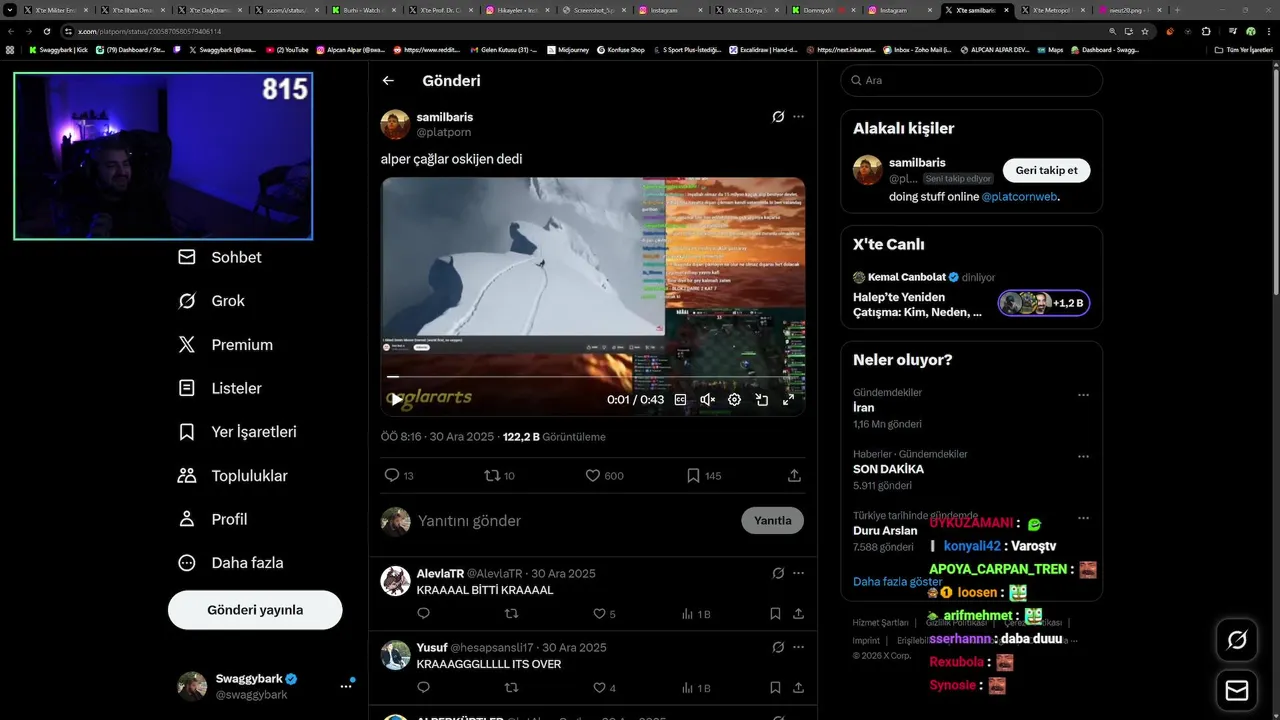Open İran trend options menu
This screenshot has width=1280, height=720.
pyautogui.click(x=1083, y=395)
